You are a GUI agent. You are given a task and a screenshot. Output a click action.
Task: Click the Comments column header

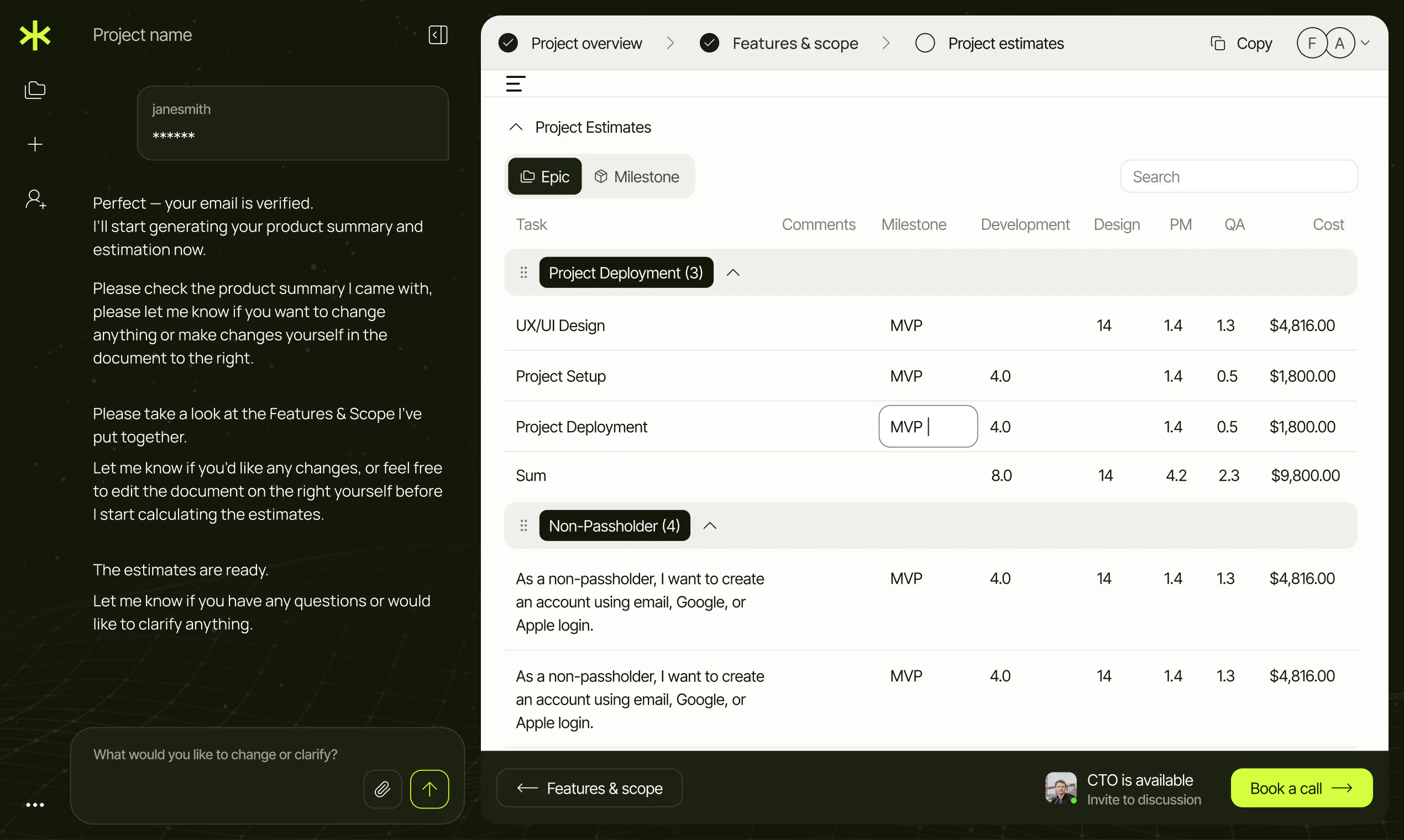[818, 225]
